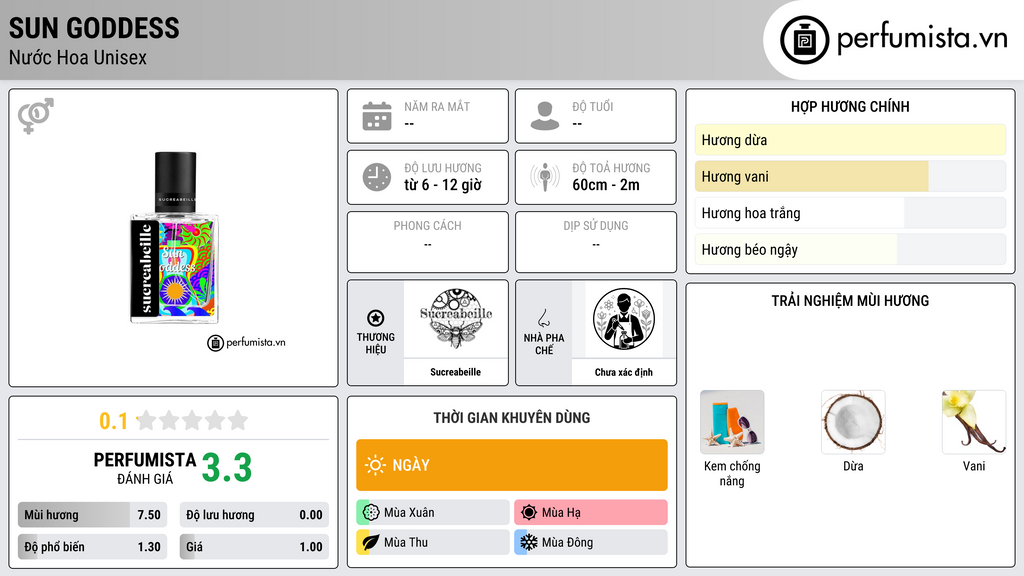This screenshot has width=1024, height=576.
Task: Click the Vani vanilla note image
Action: coord(974,422)
